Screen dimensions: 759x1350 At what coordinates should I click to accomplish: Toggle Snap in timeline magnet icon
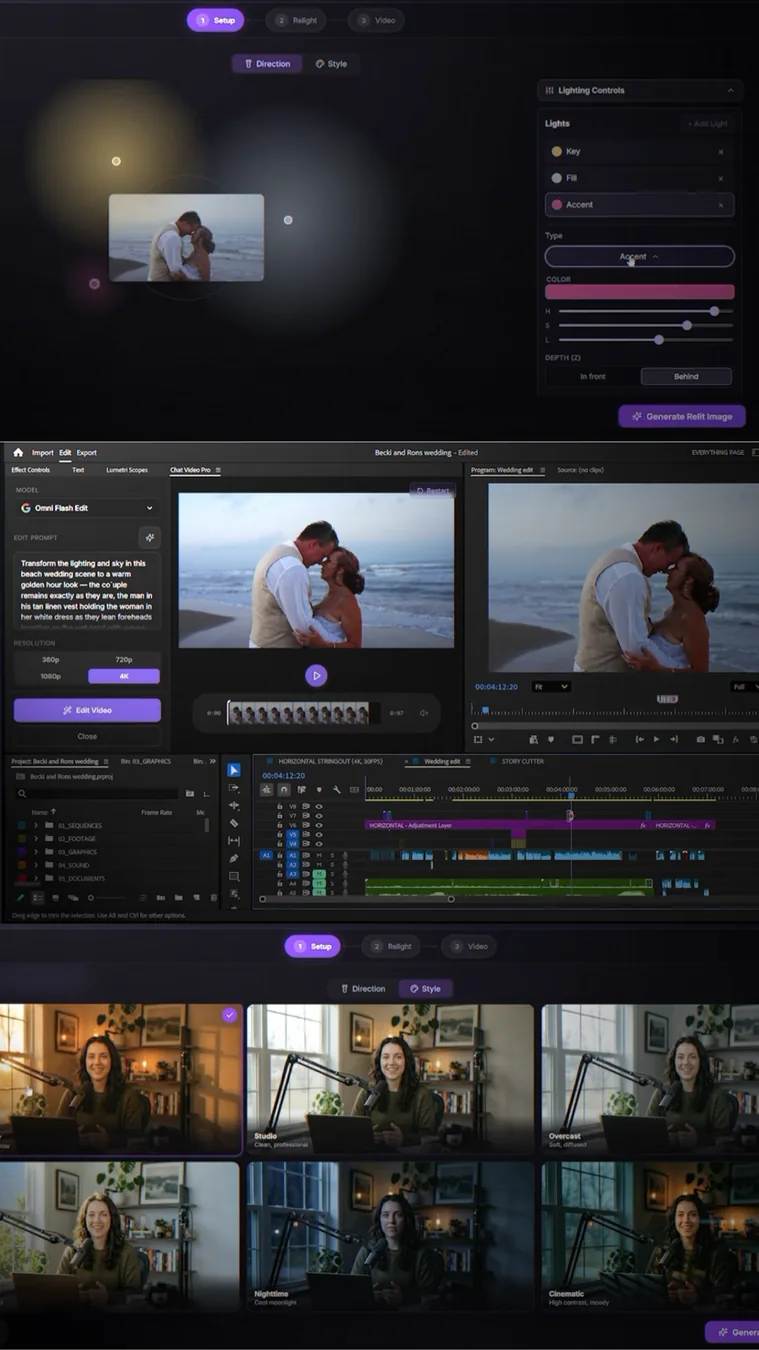coord(284,790)
